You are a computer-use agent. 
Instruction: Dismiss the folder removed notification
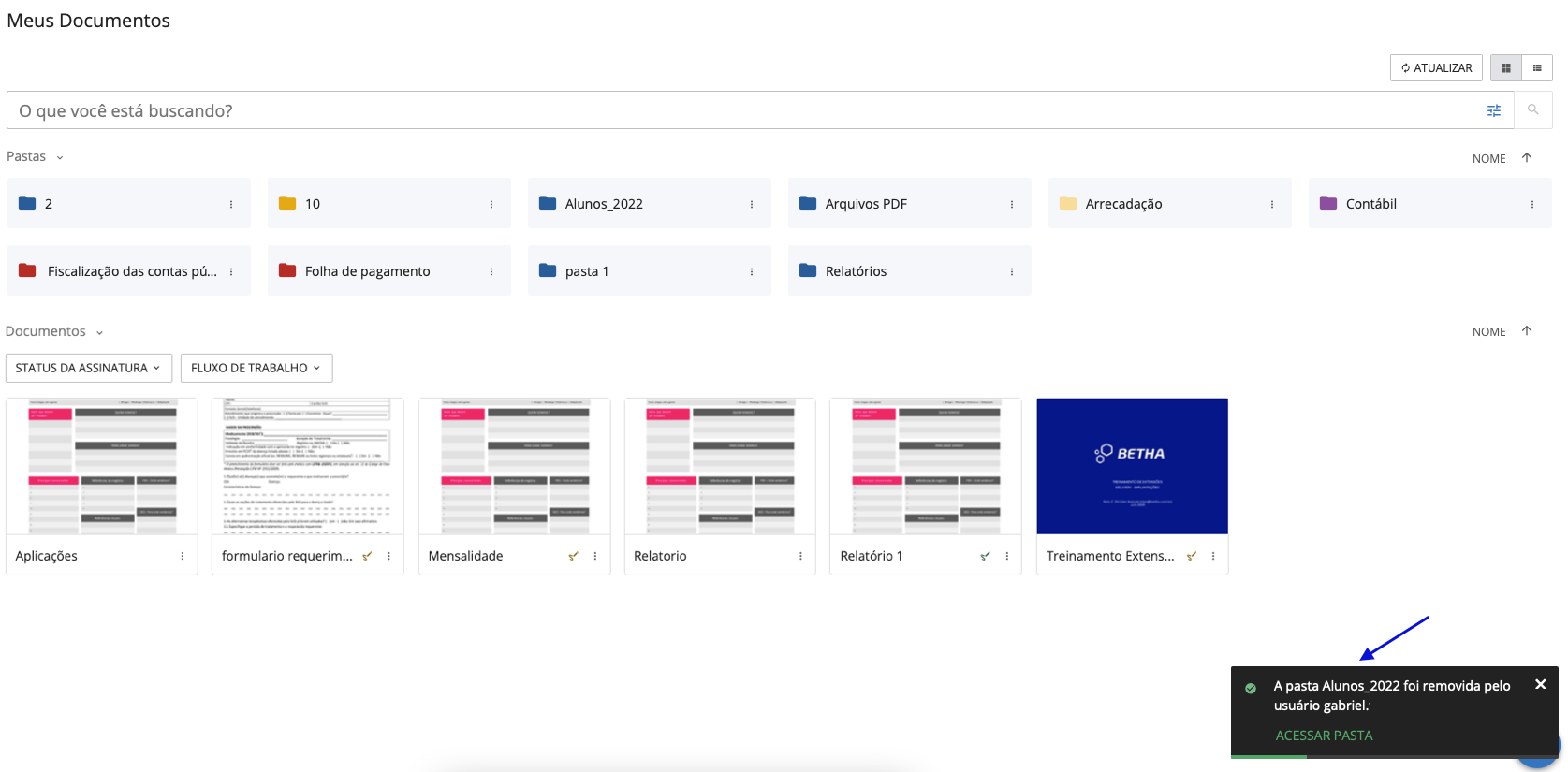point(1540,685)
